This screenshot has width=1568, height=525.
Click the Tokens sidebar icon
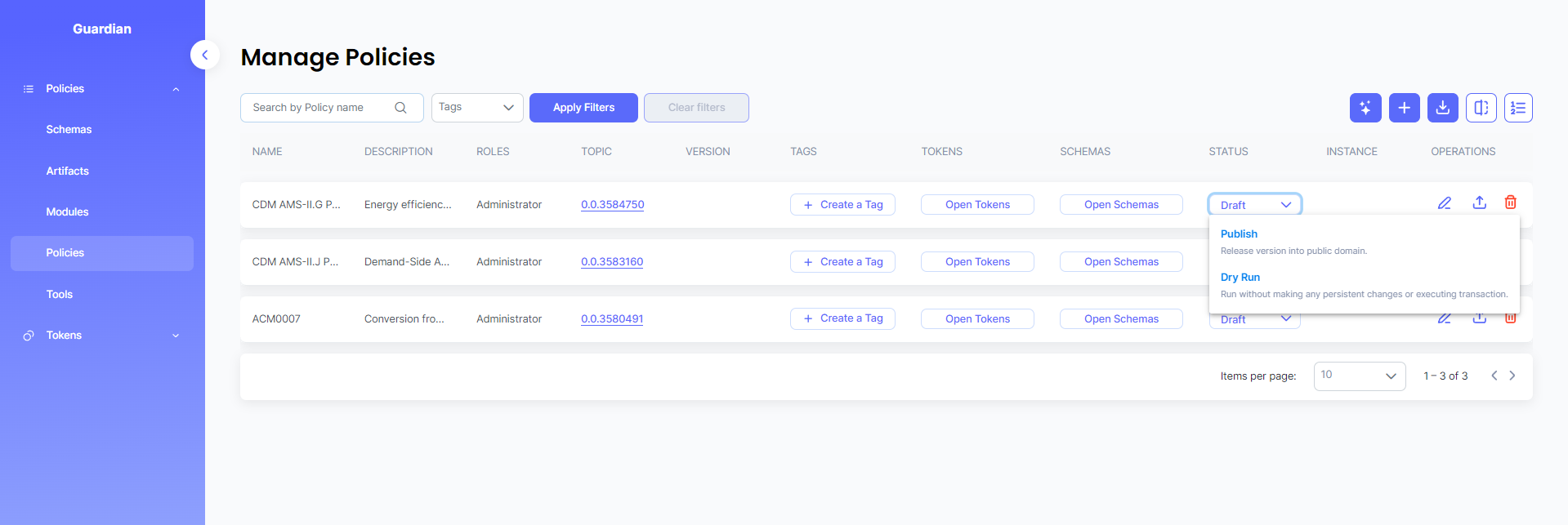click(29, 336)
